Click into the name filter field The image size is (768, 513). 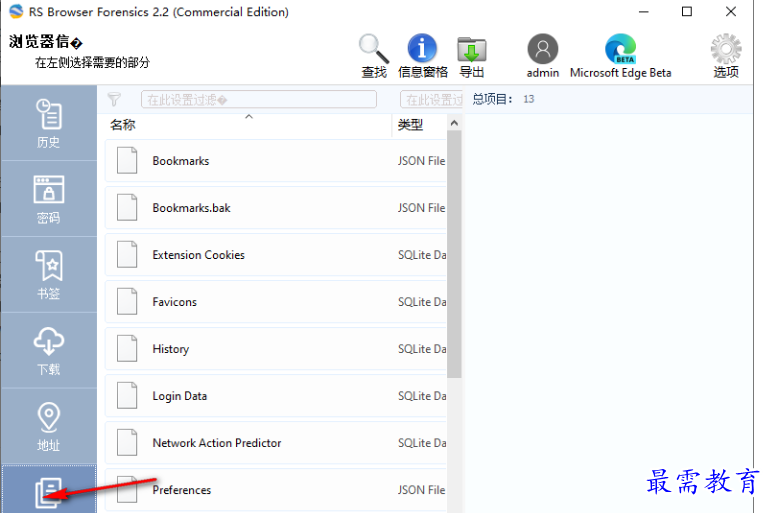click(259, 99)
